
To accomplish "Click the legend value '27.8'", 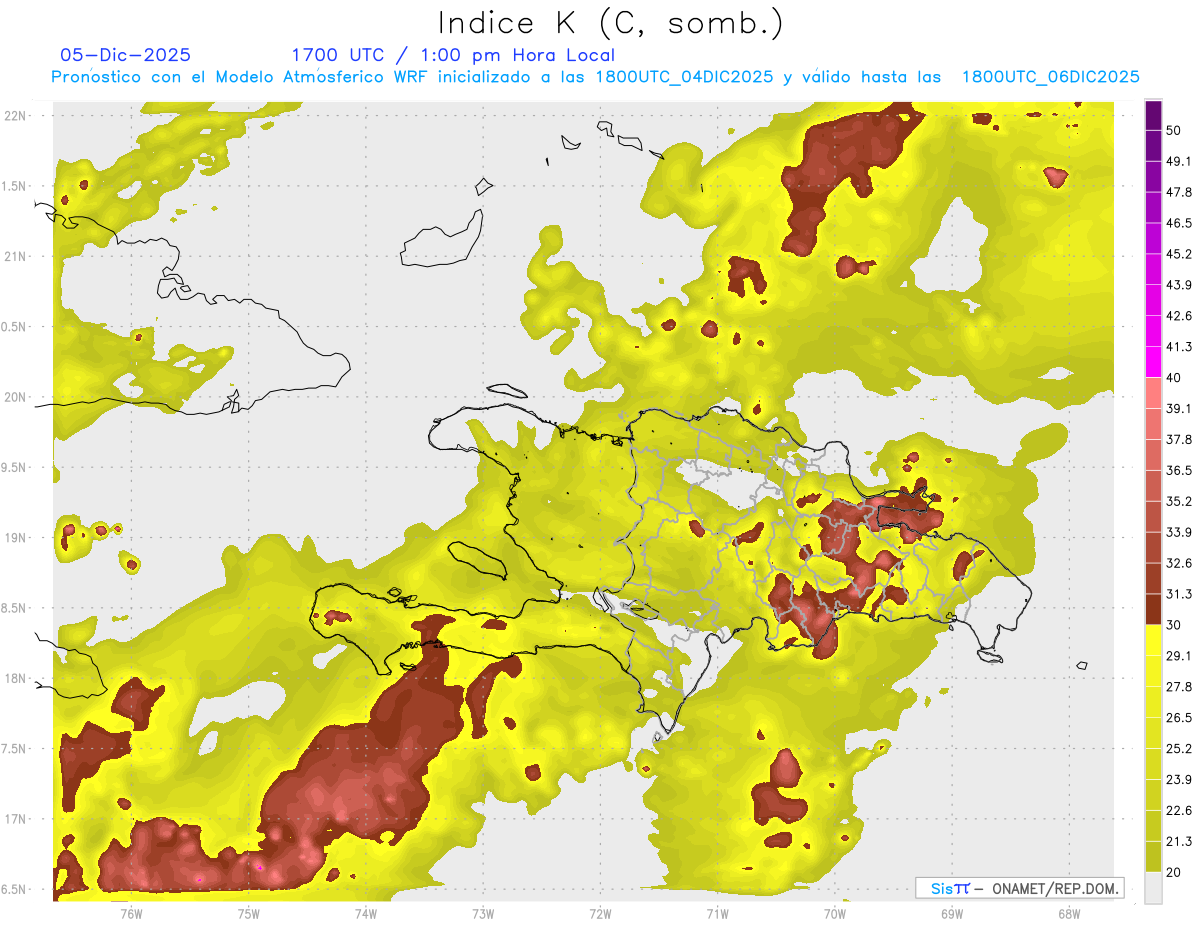I will pyautogui.click(x=1179, y=687).
